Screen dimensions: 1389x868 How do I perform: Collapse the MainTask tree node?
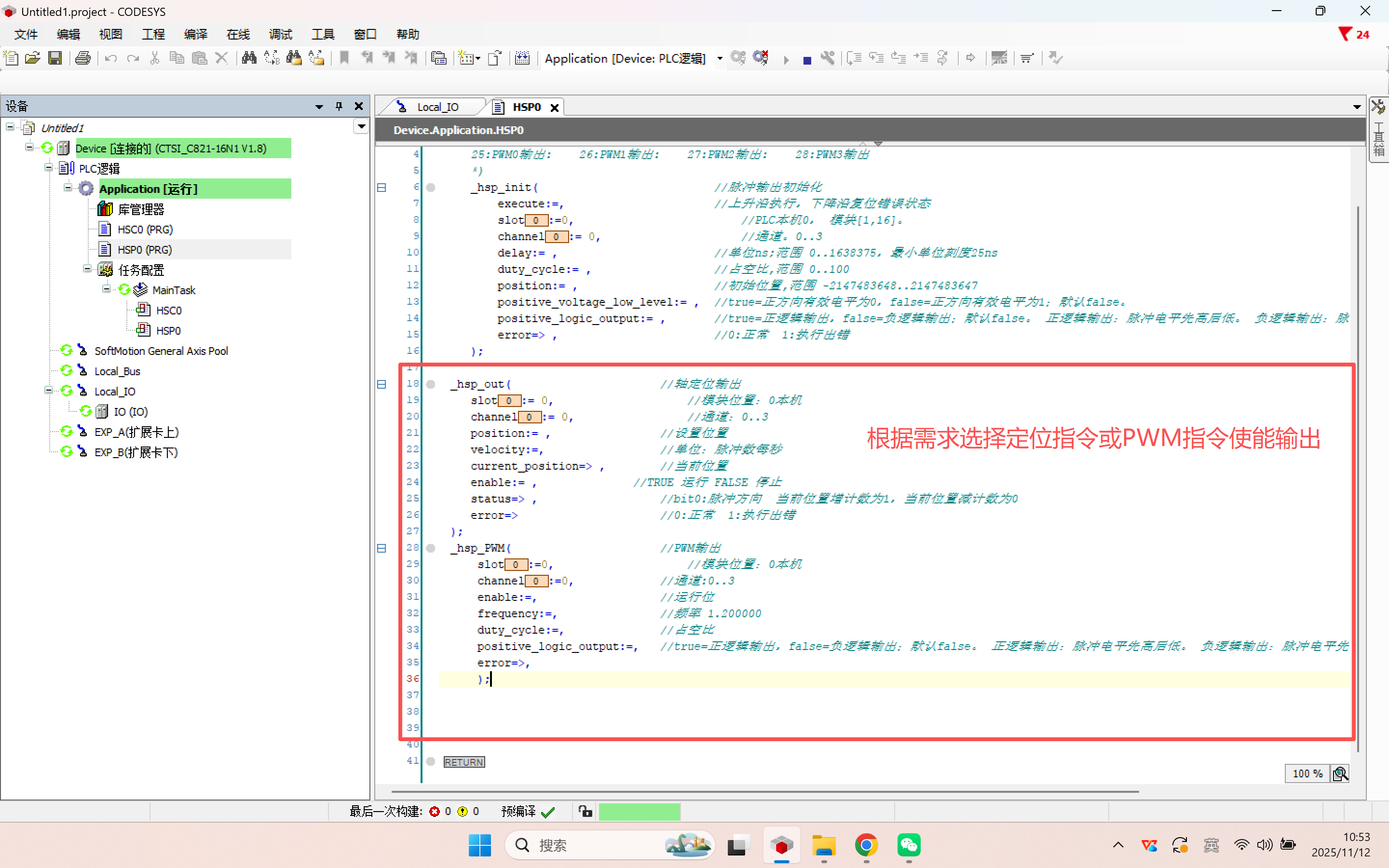pyautogui.click(x=106, y=289)
